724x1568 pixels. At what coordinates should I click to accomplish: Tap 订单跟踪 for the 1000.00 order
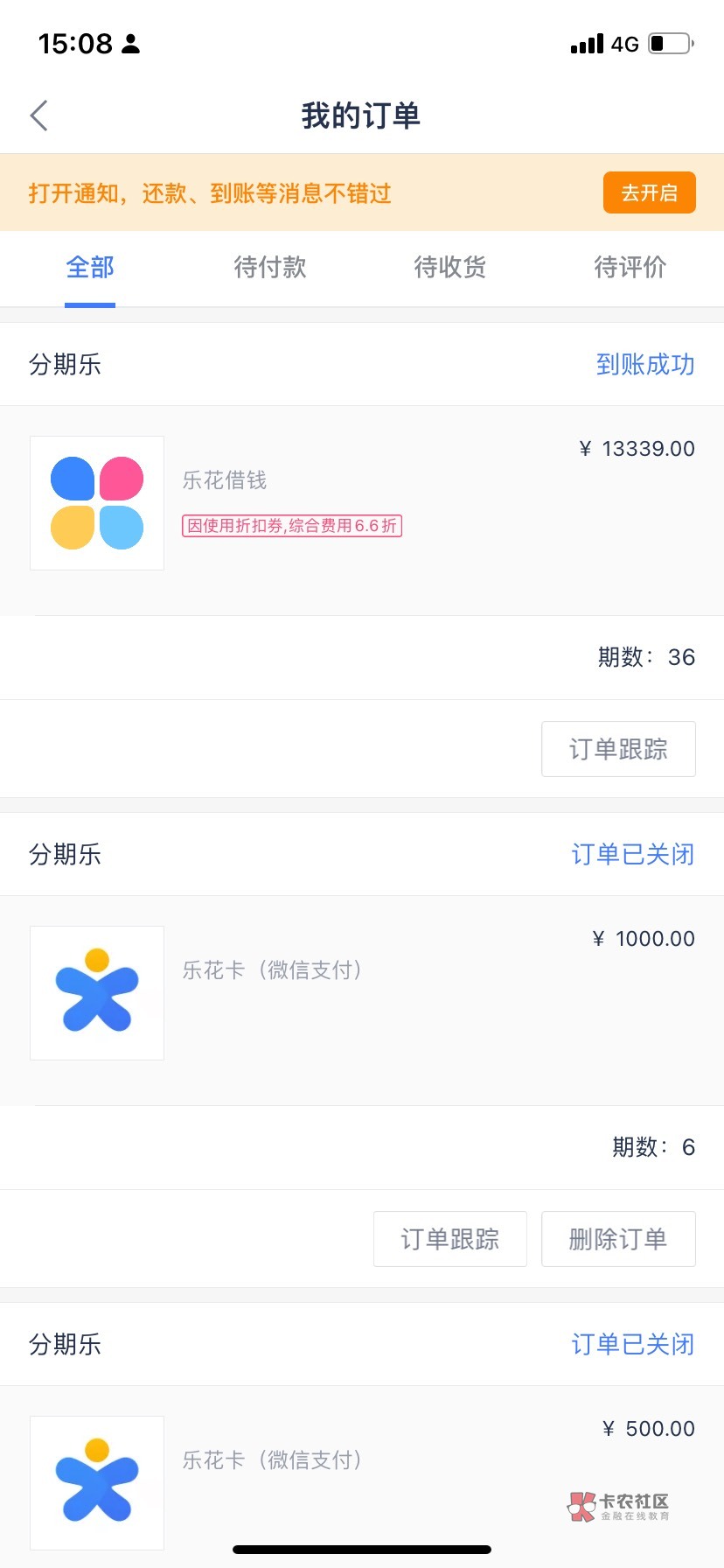(449, 1239)
